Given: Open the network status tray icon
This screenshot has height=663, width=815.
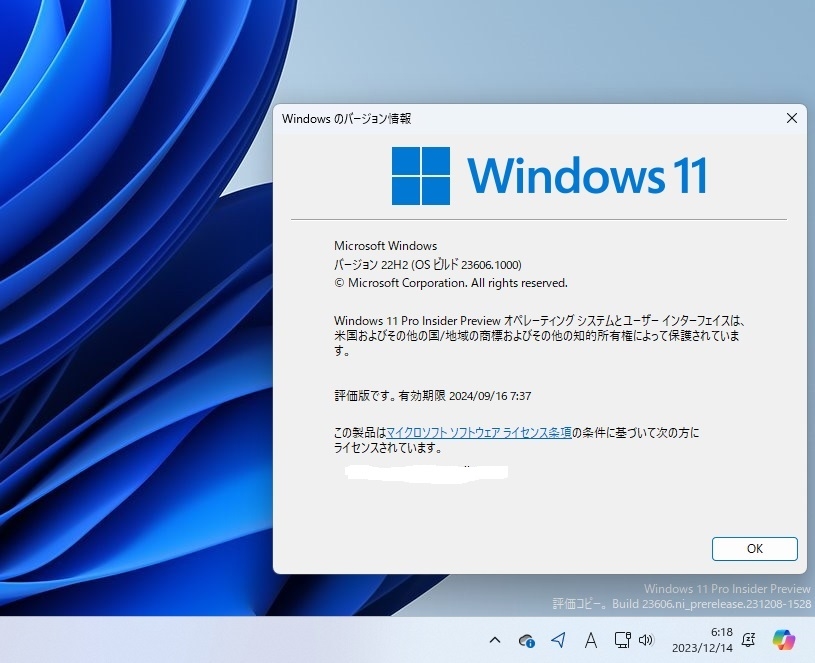Looking at the screenshot, I should coord(622,640).
